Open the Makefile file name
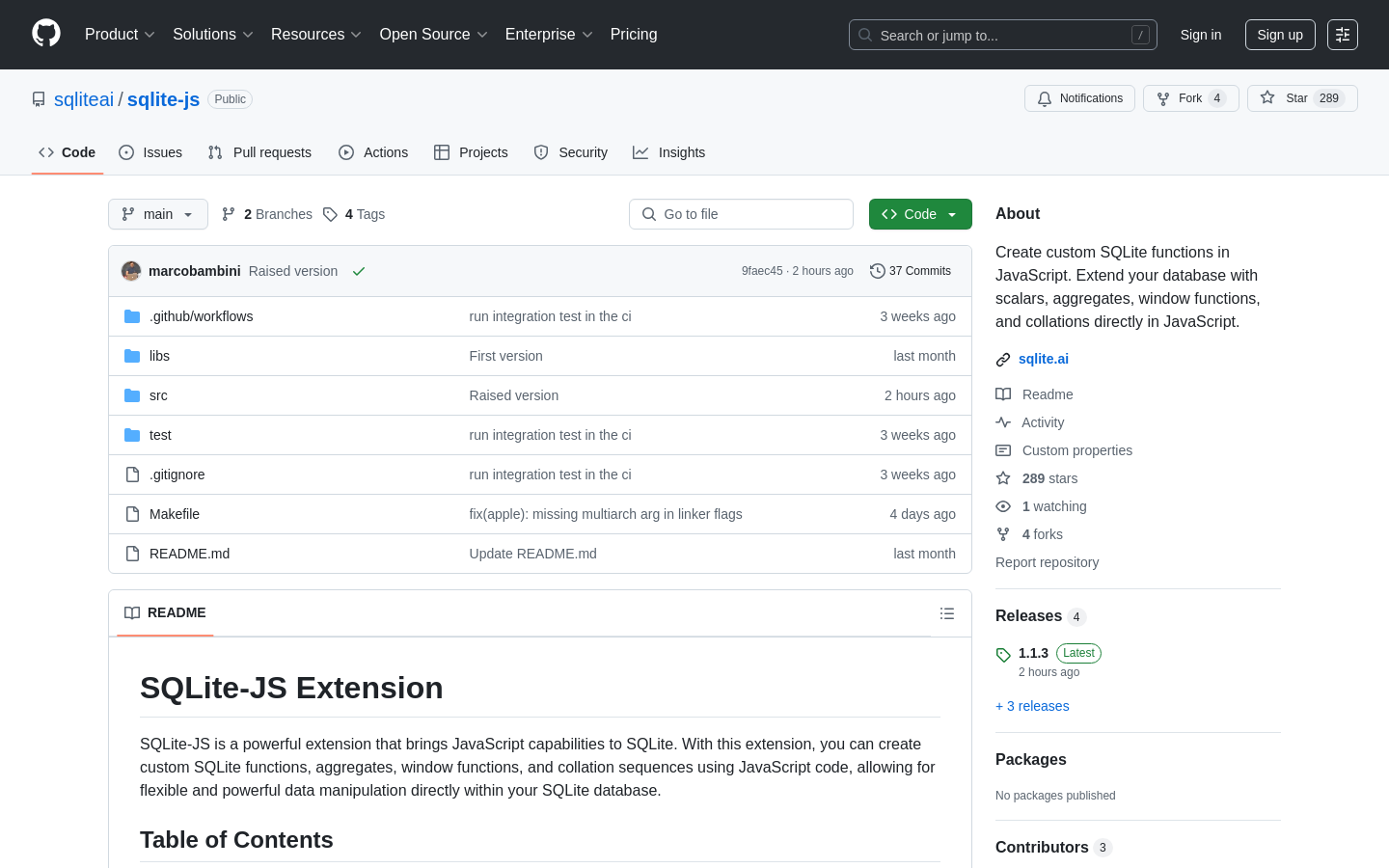1389x868 pixels. click(x=175, y=514)
